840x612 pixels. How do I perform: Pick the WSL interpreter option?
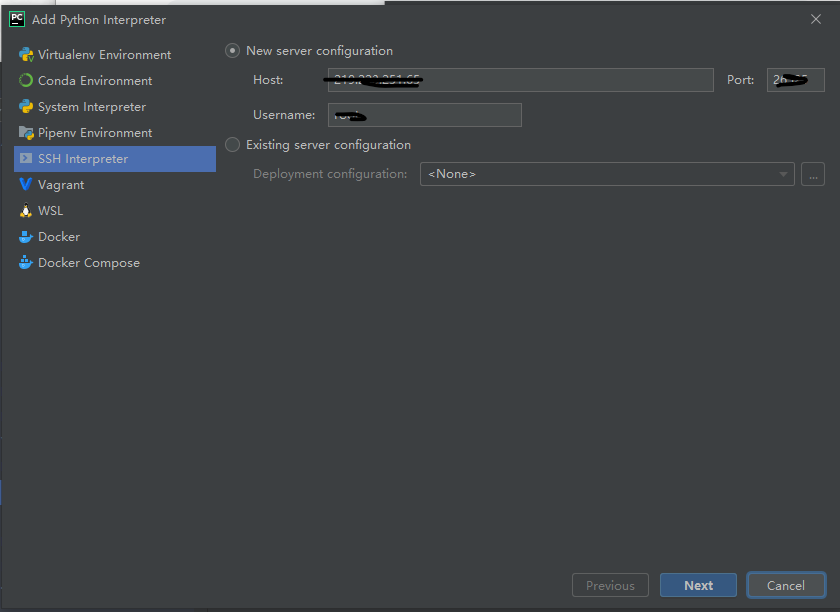pyautogui.click(x=115, y=211)
